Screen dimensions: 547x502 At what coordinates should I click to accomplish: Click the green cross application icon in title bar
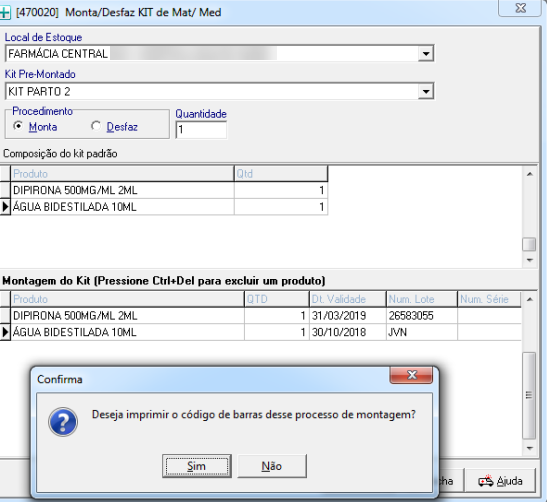[x=5, y=13]
